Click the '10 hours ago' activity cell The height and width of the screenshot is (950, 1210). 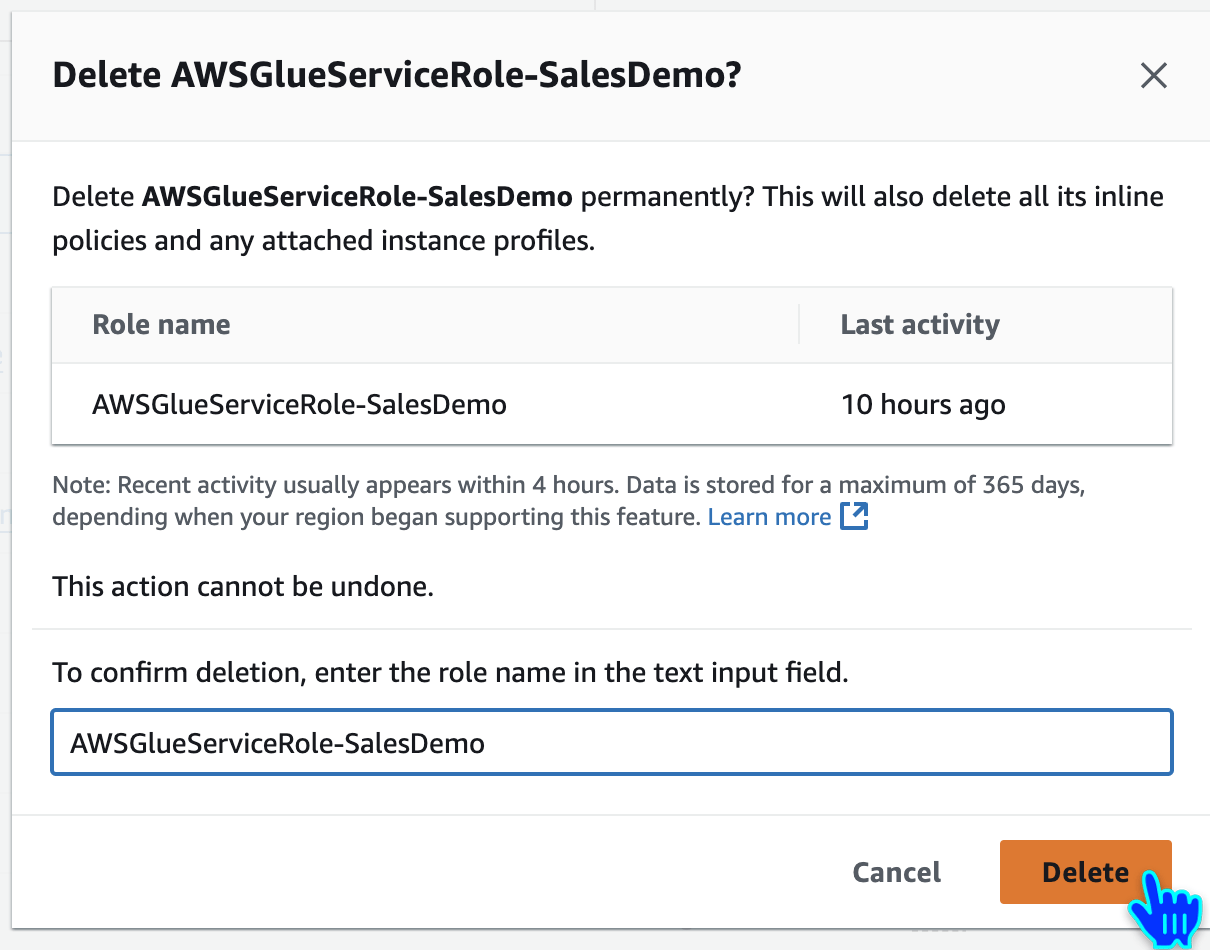[923, 404]
